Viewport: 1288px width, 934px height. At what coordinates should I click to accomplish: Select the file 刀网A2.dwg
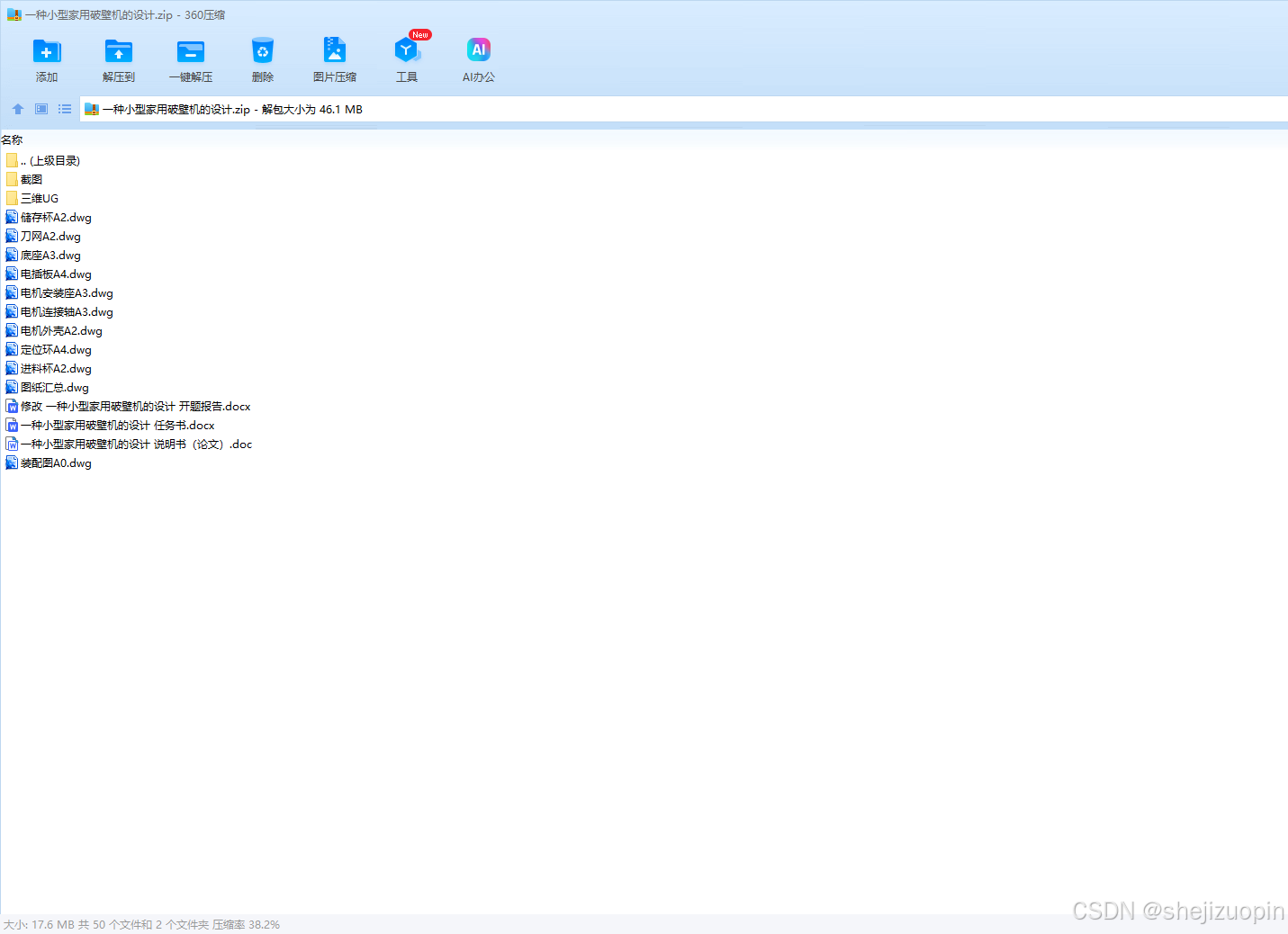[43, 236]
